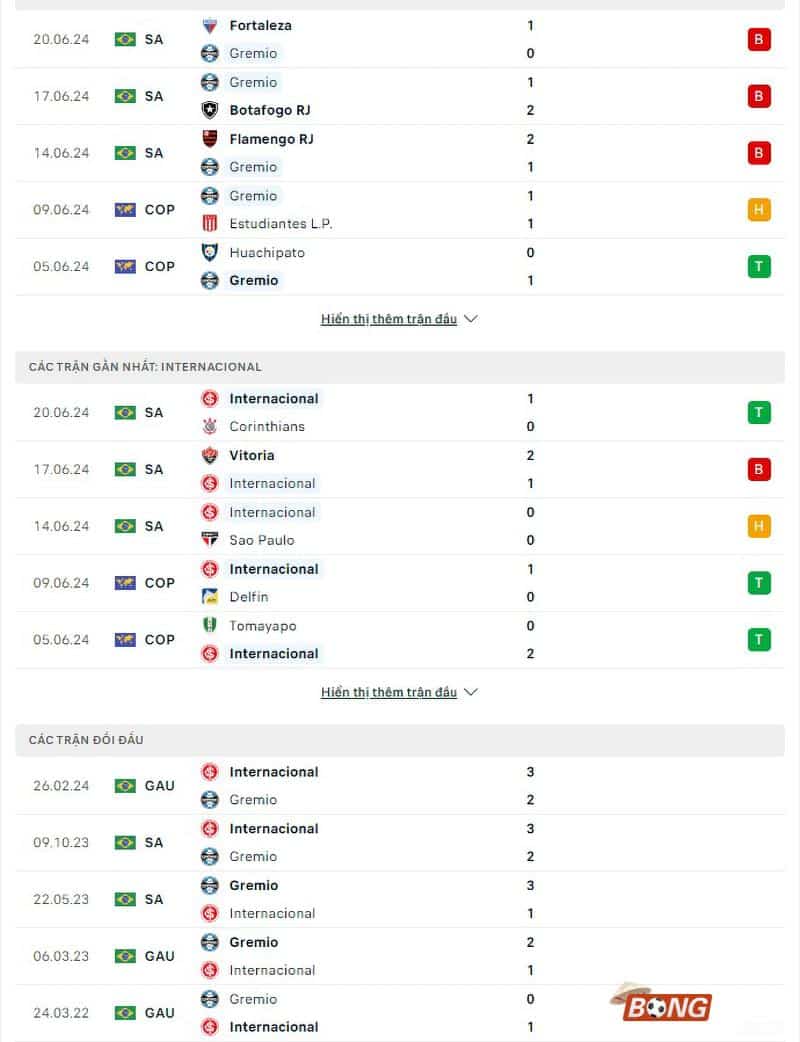Select the Gremio club crest icon
The image size is (800, 1042).
coord(210,53)
